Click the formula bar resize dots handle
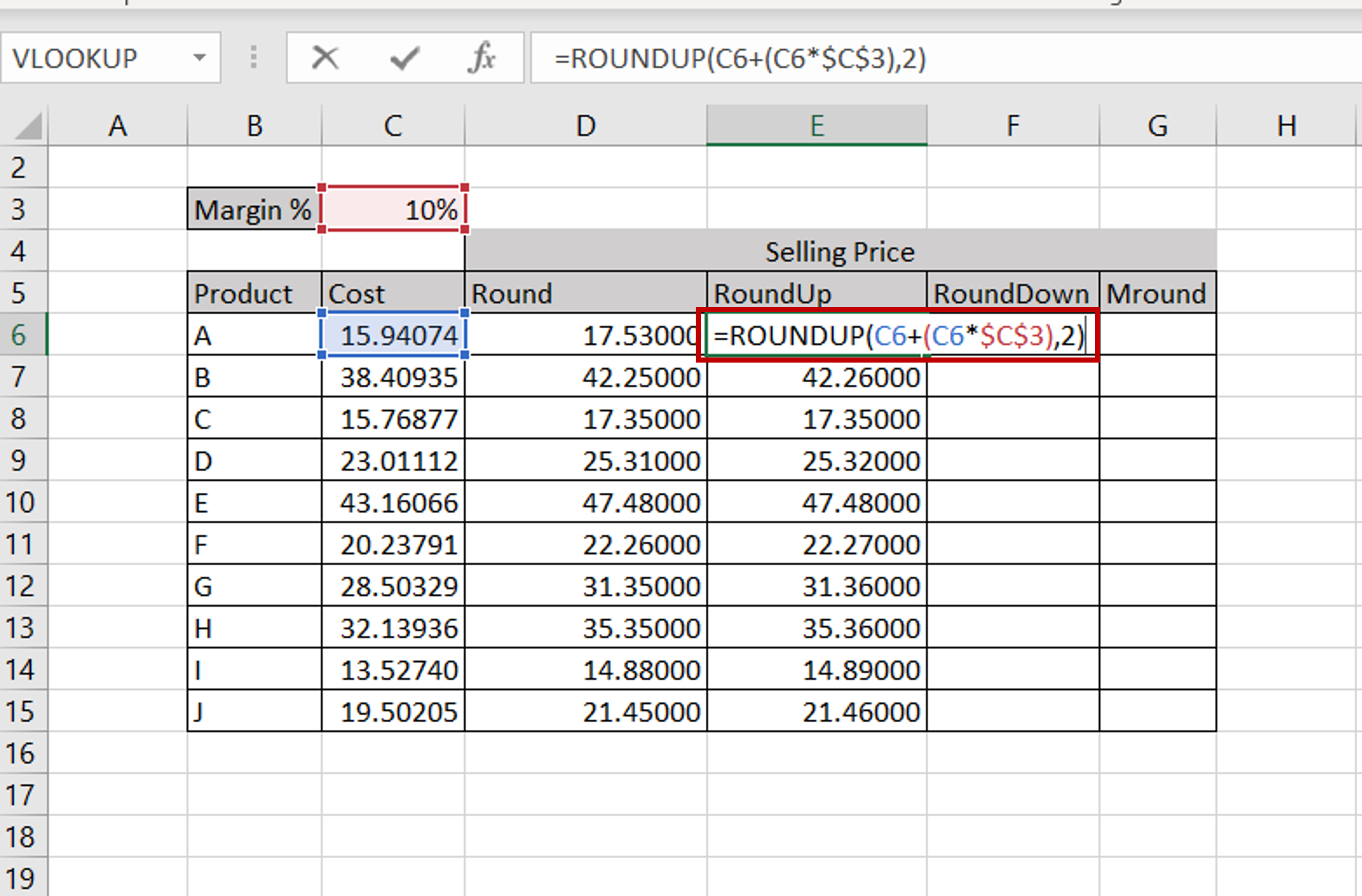This screenshot has height=896, width=1362. [x=254, y=58]
